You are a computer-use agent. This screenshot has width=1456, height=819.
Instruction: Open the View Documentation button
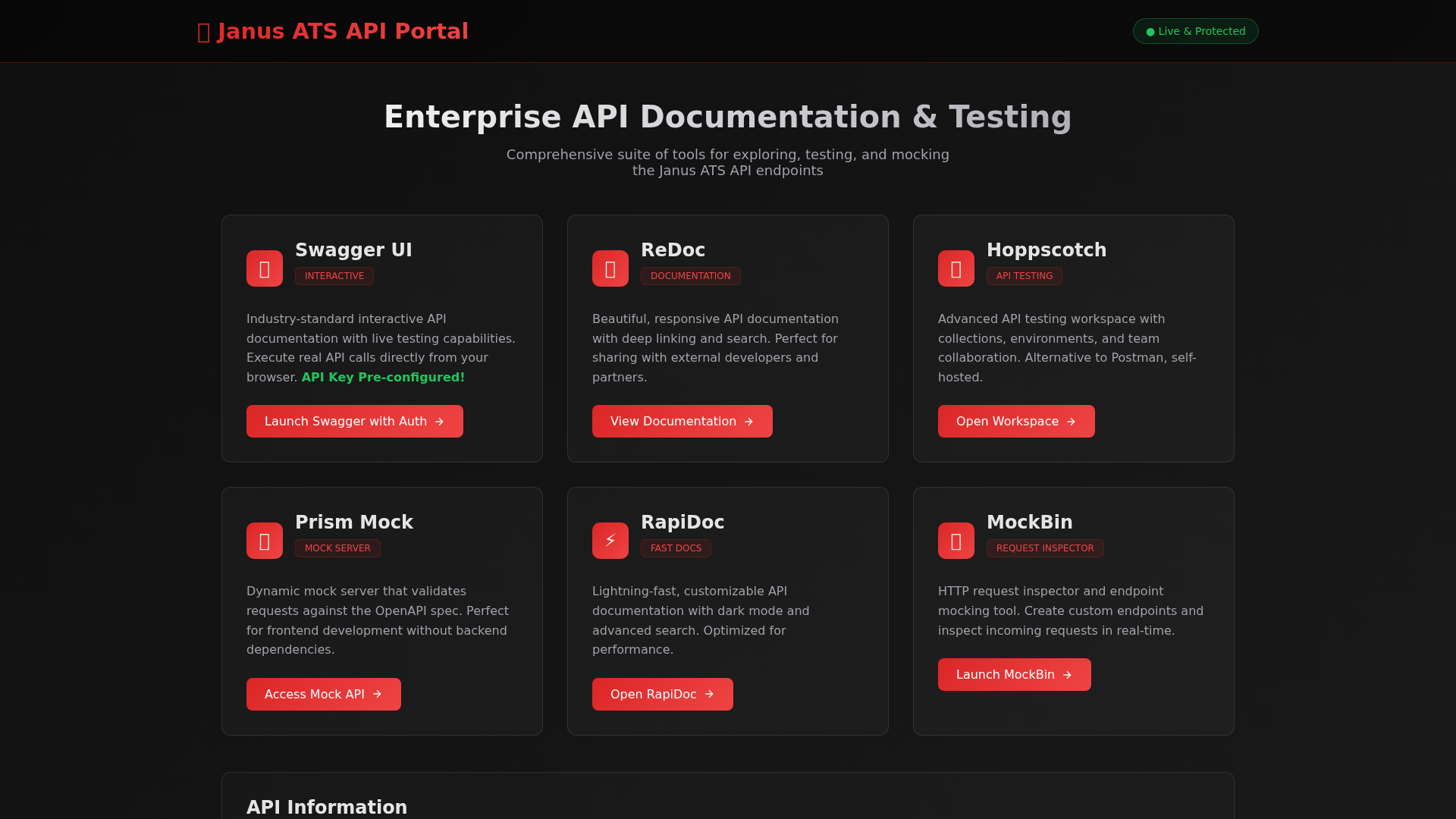682,422
